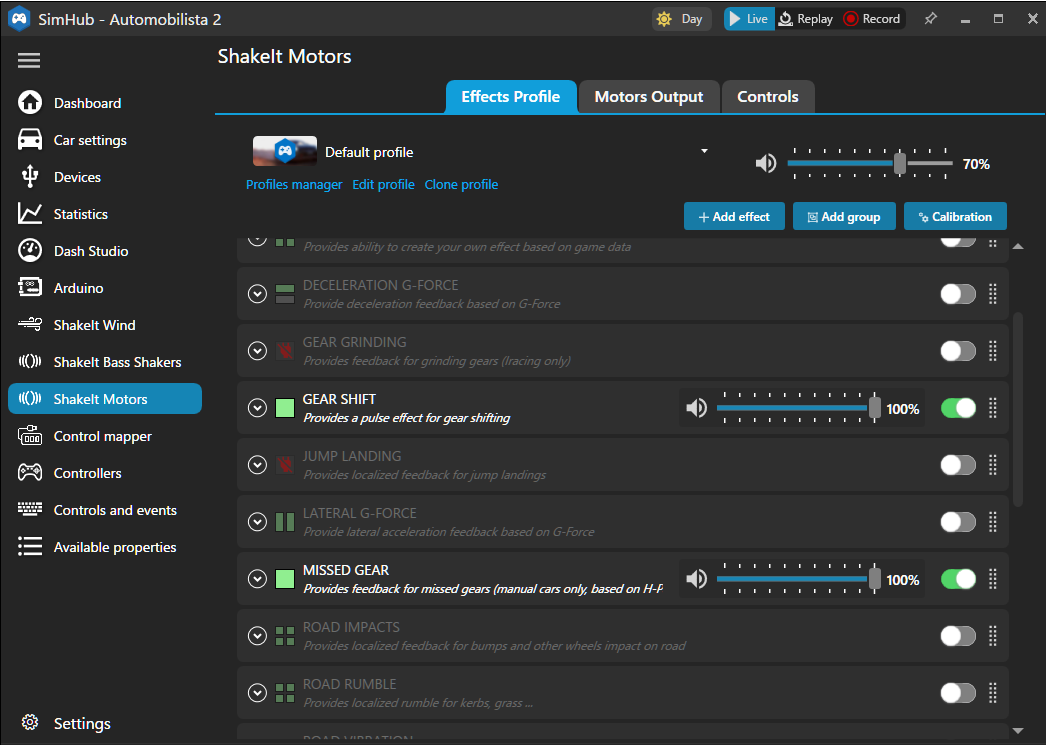Pin the SimHub window on top
The height and width of the screenshot is (745, 1046).
pos(930,19)
